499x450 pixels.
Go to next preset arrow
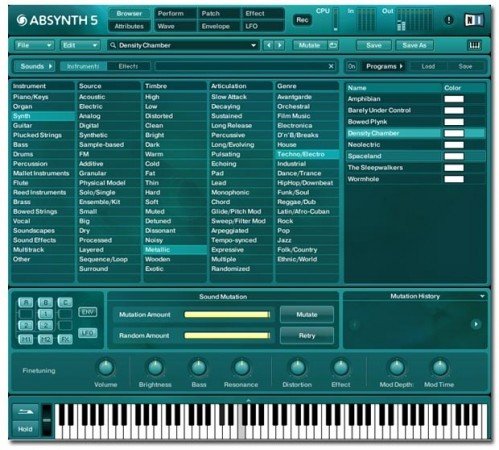click(x=280, y=45)
